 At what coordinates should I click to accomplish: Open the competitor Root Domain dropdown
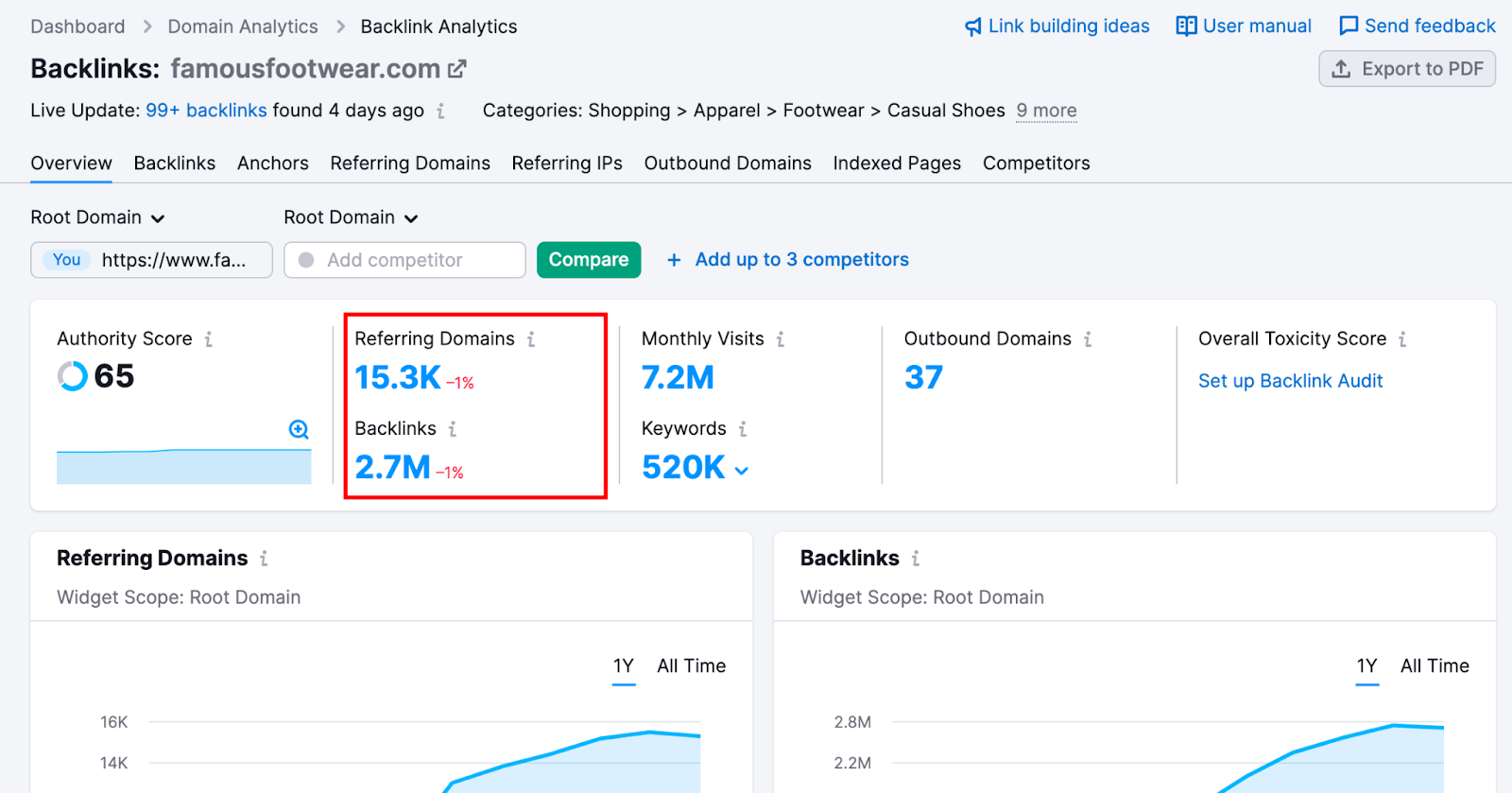351,217
